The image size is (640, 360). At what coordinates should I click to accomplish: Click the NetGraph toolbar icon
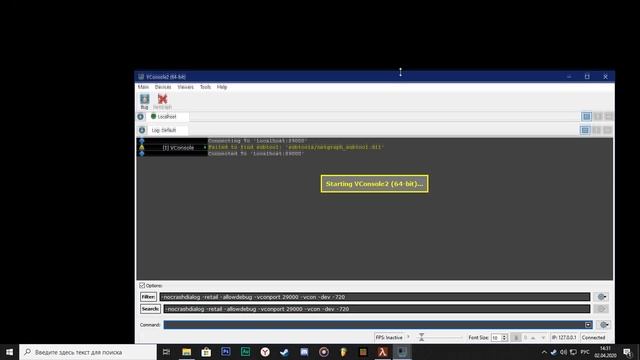tap(162, 101)
